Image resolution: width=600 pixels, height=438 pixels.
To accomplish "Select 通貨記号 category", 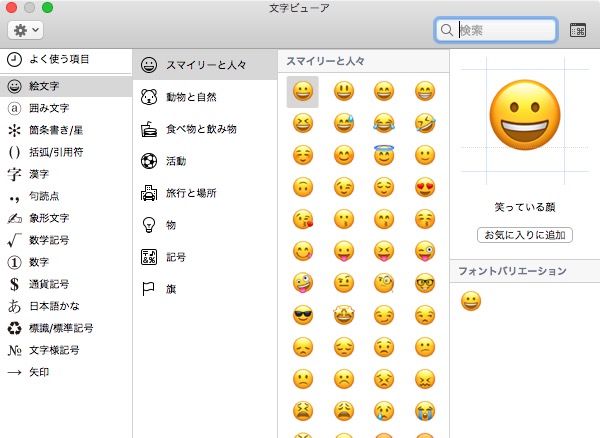I will [x=66, y=284].
